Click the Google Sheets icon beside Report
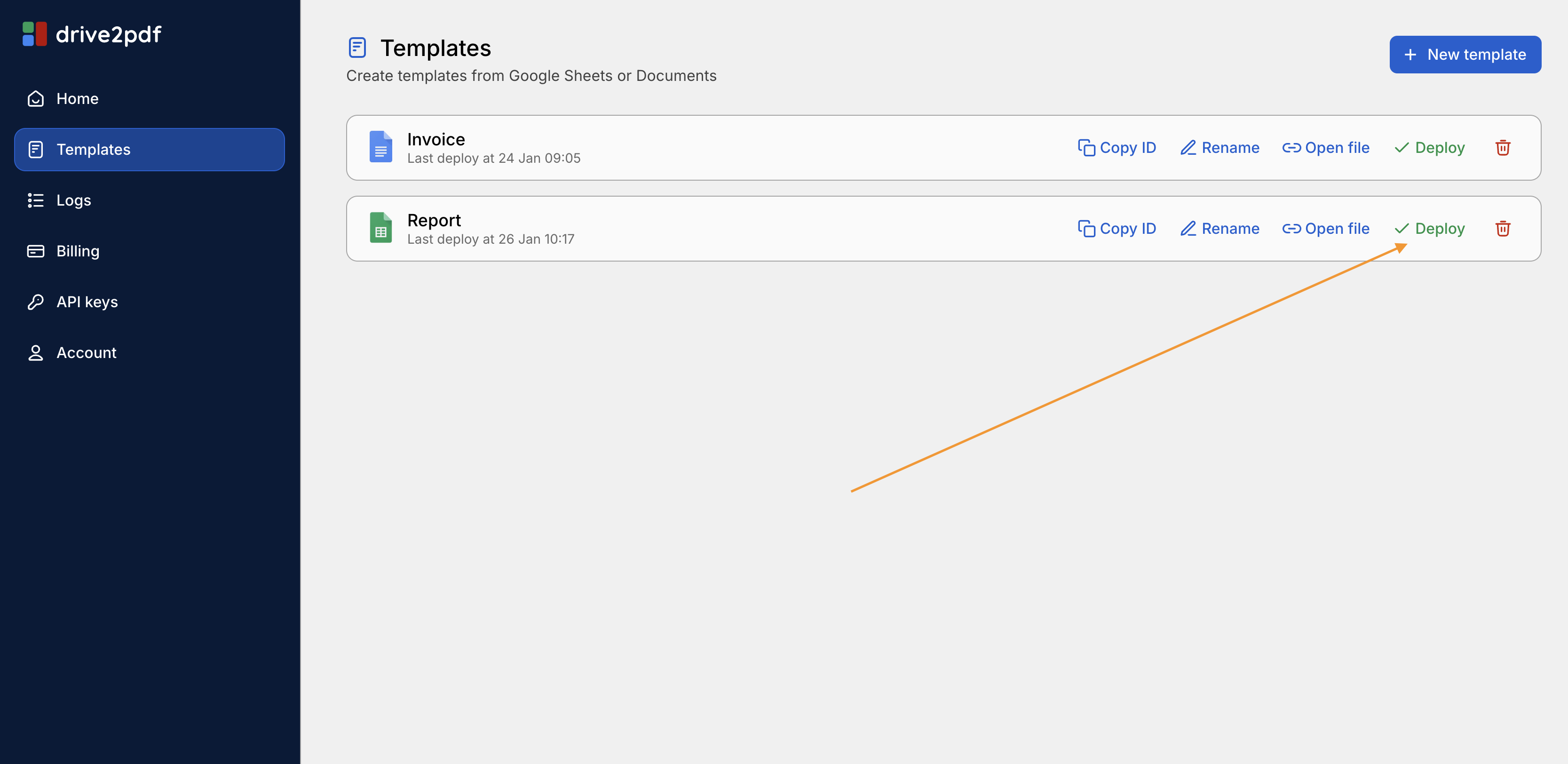 [380, 228]
